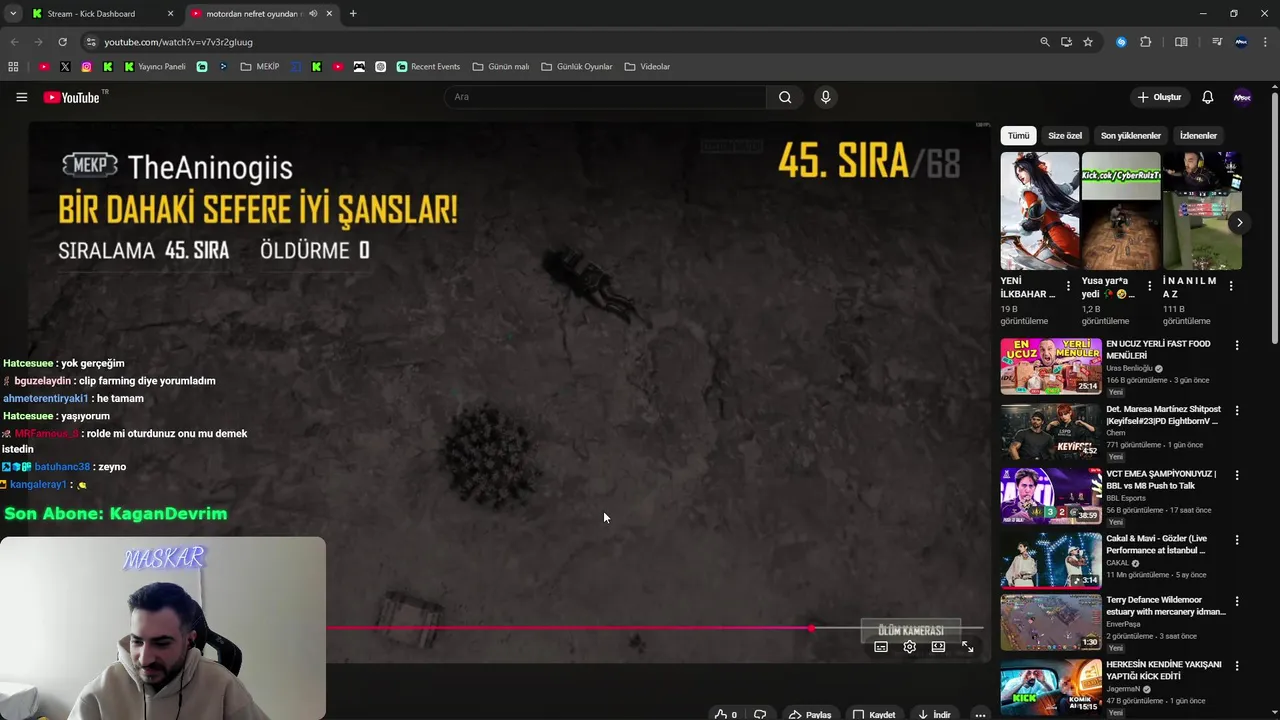Open the Günün malı bookmarks folder

[x=501, y=67]
